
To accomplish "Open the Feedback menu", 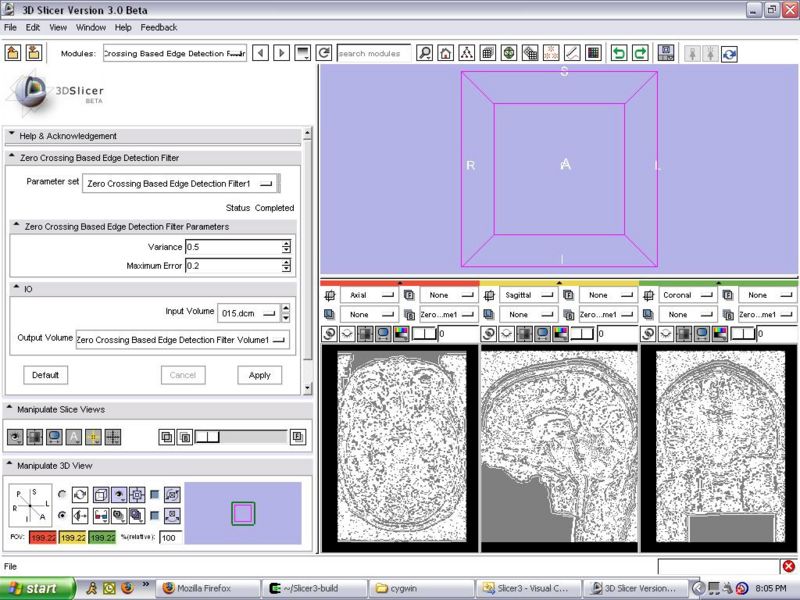I will 158,27.
